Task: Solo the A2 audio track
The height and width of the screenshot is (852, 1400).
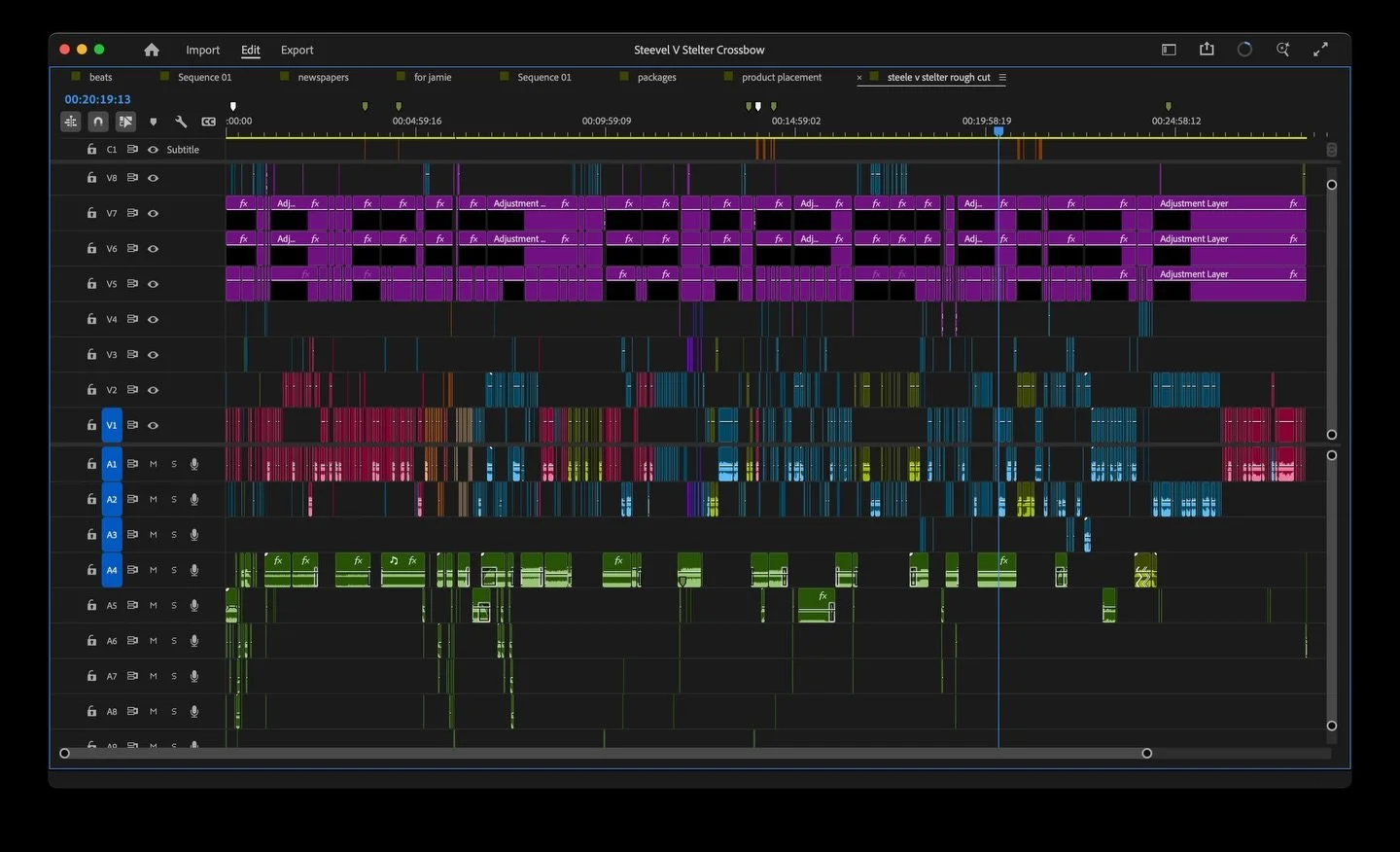Action: tap(174, 499)
